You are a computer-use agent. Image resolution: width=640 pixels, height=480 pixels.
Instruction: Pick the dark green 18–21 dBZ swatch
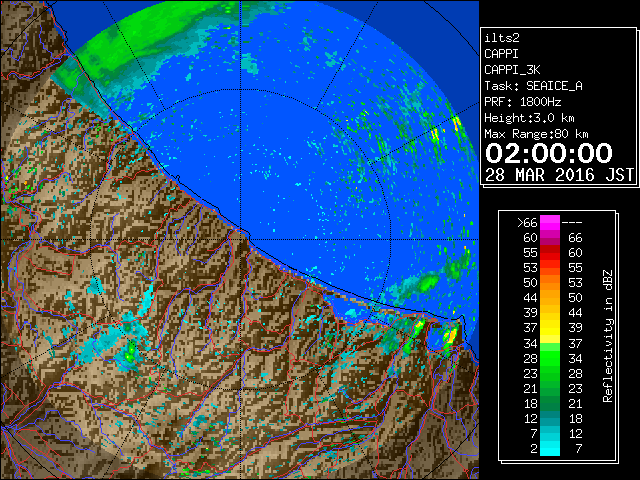tap(550, 403)
